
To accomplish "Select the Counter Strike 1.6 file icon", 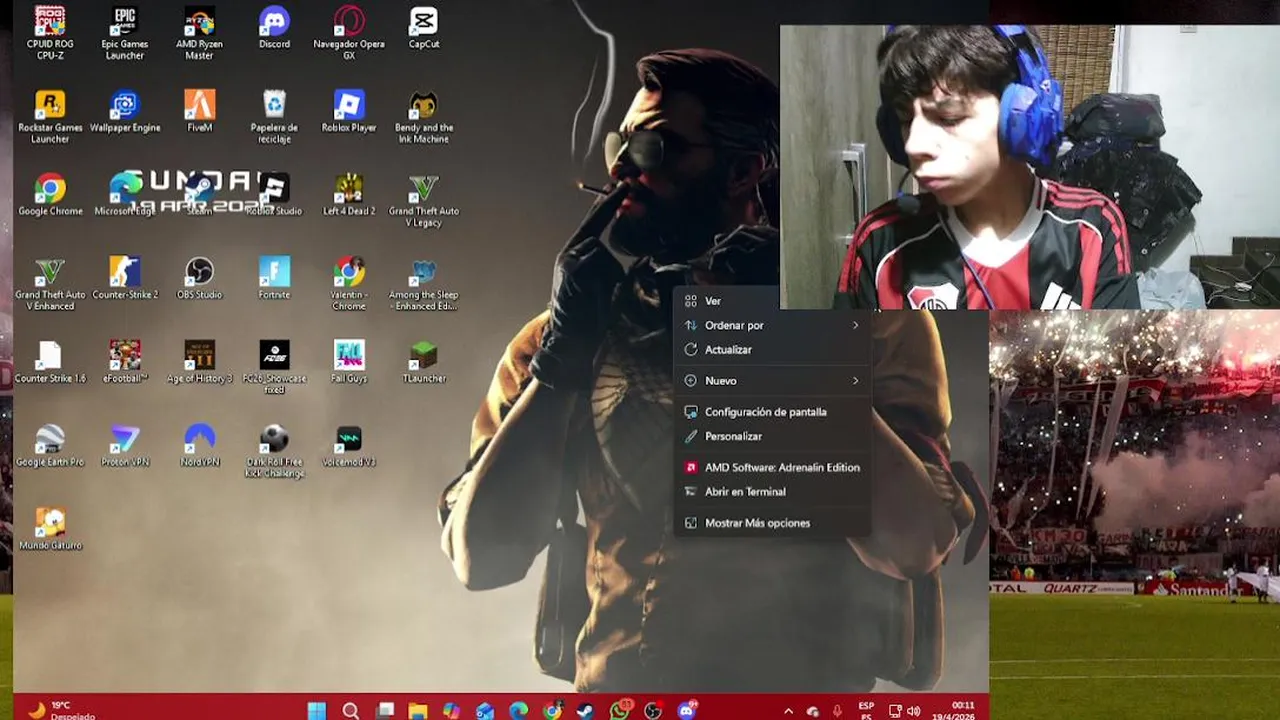I will coord(50,362).
